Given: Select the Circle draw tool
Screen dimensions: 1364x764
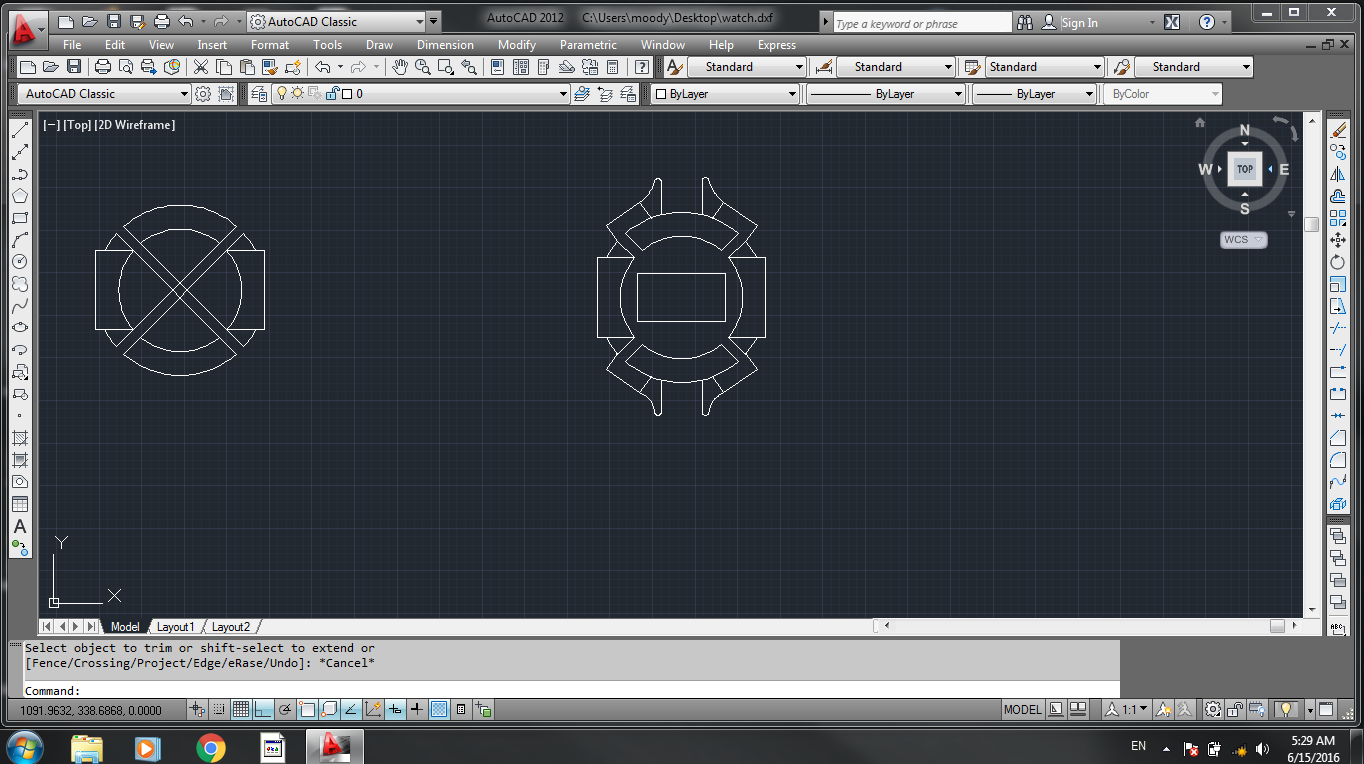Looking at the screenshot, I should click(x=20, y=262).
